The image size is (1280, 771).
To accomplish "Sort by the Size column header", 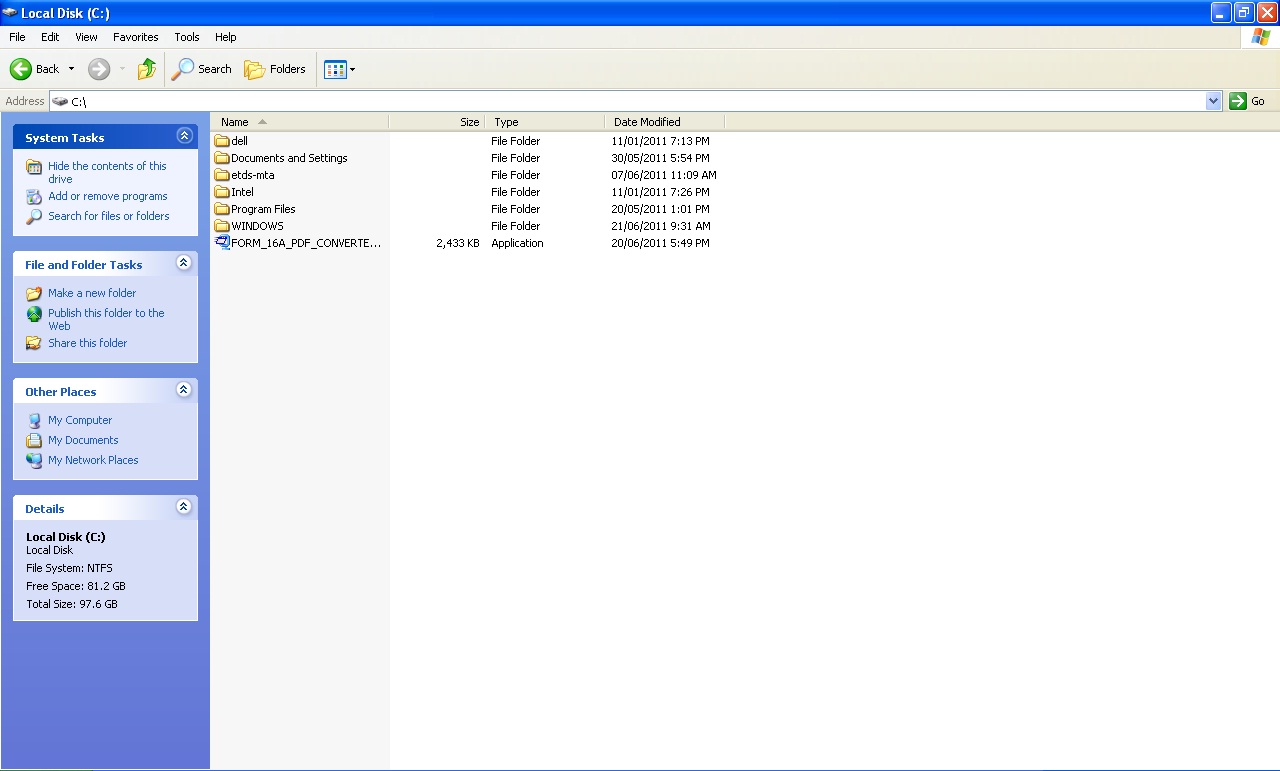I will click(x=437, y=122).
